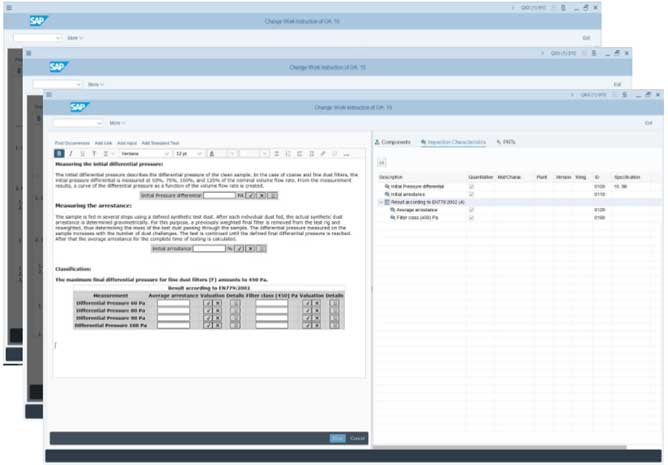Click the SAP logo in front window
The width and height of the screenshot is (668, 465).
pos(79,107)
